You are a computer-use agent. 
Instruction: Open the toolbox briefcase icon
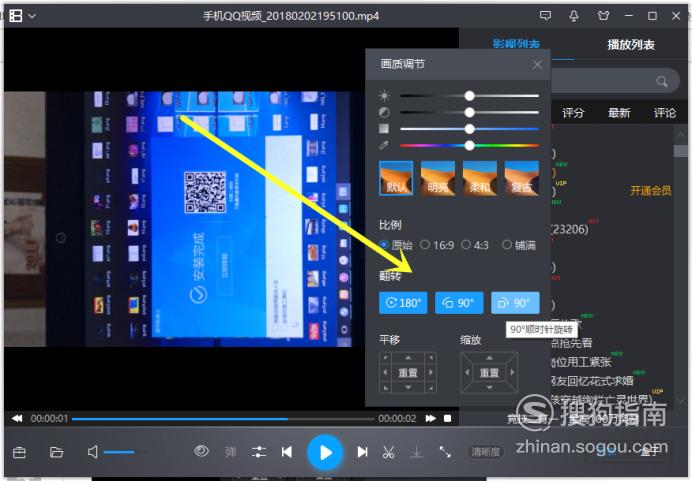tap(19, 452)
